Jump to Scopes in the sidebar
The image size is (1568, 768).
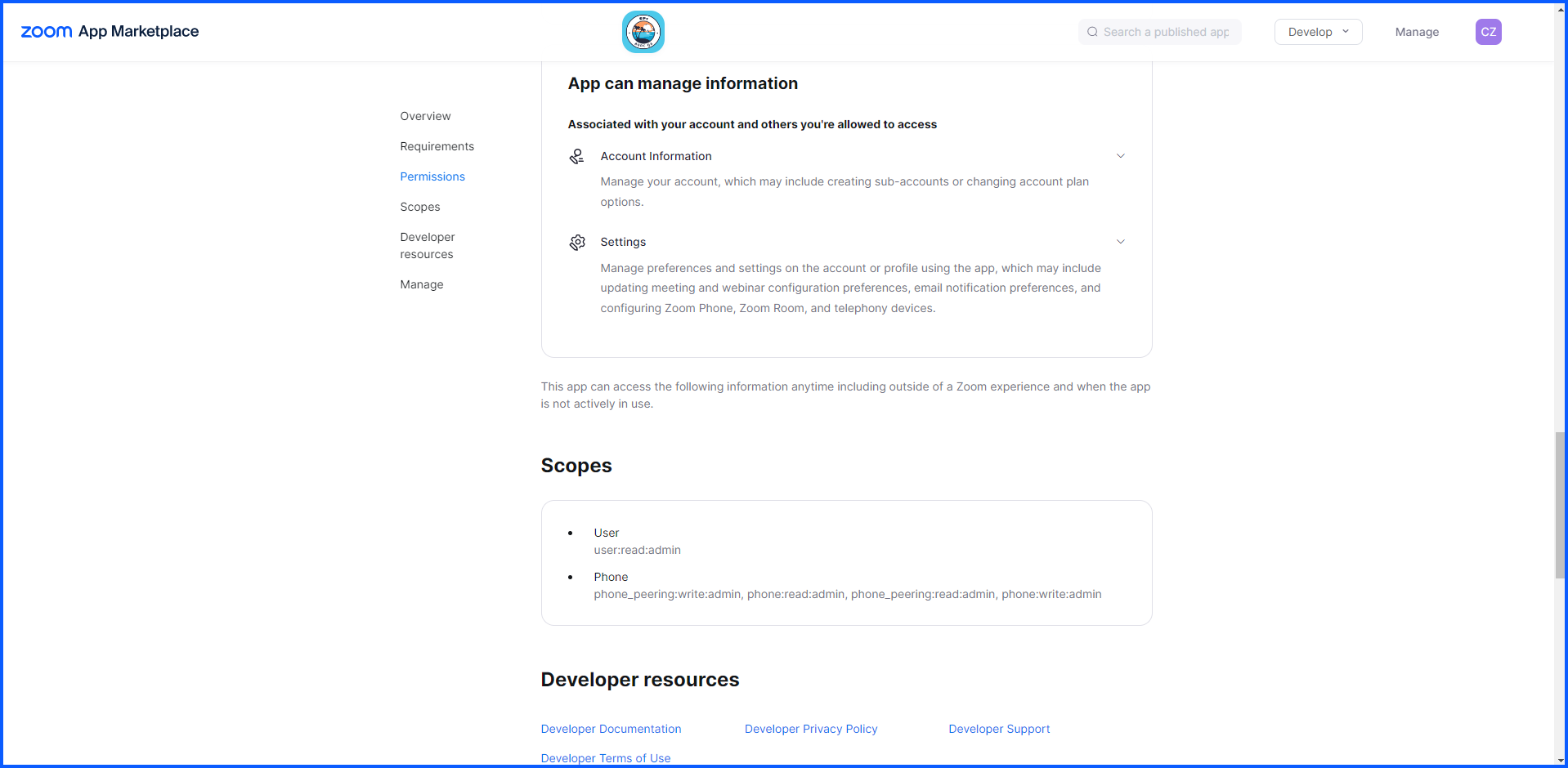pyautogui.click(x=420, y=207)
